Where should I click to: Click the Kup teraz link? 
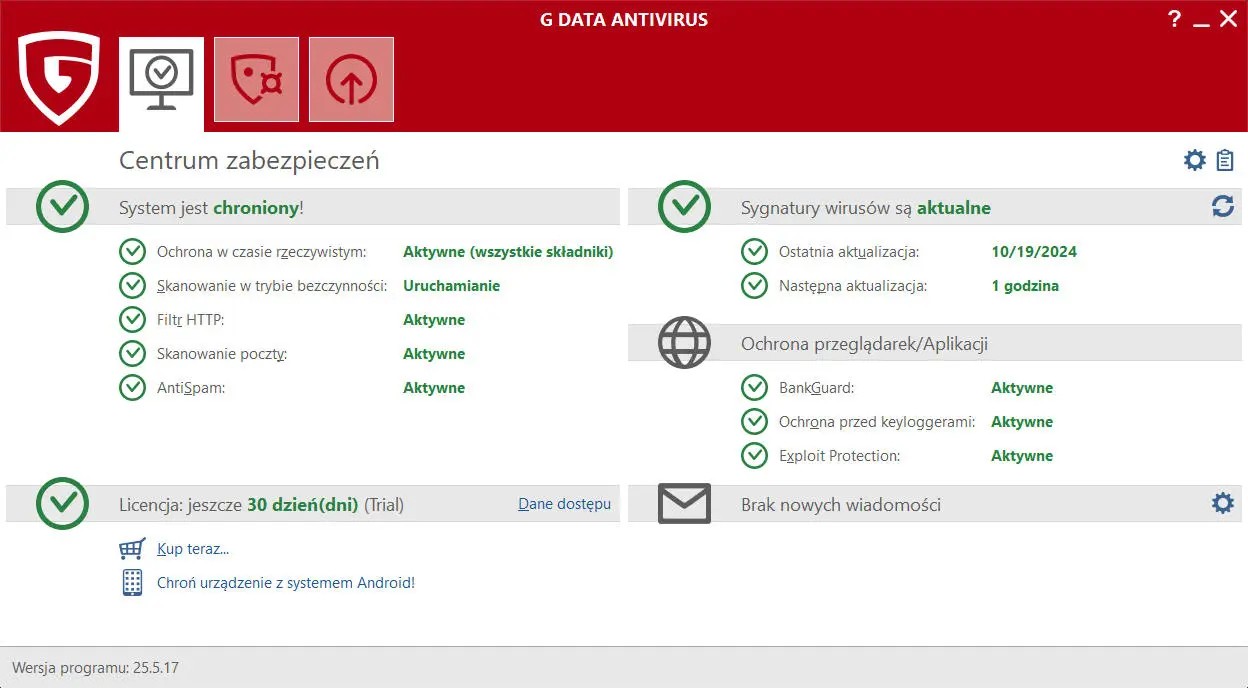(x=193, y=549)
